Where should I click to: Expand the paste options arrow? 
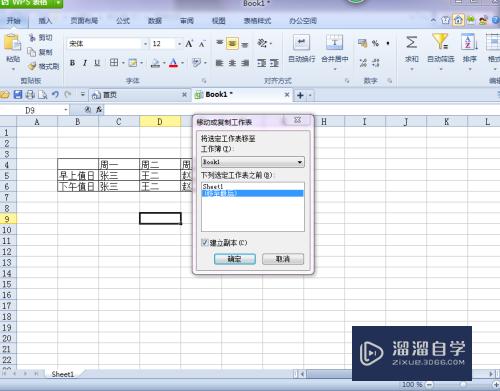(13, 69)
